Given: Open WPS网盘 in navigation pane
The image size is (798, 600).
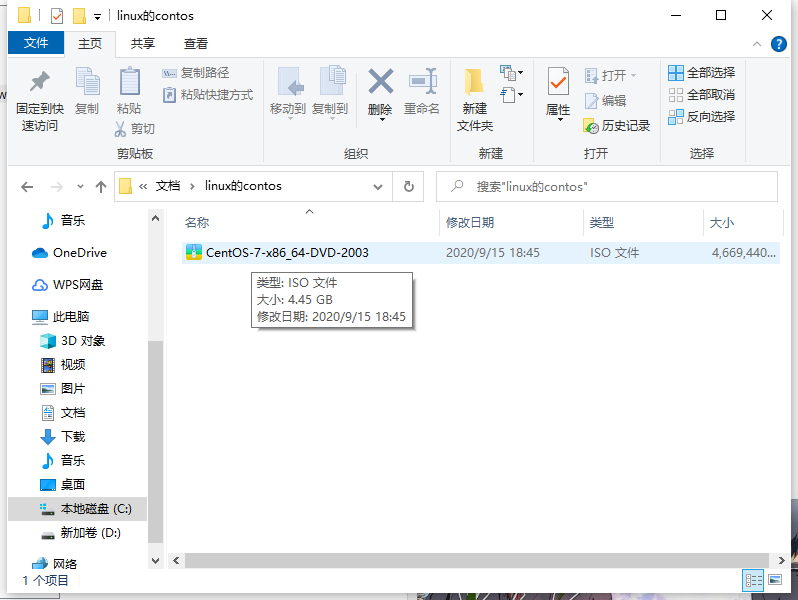Looking at the screenshot, I should (67, 284).
